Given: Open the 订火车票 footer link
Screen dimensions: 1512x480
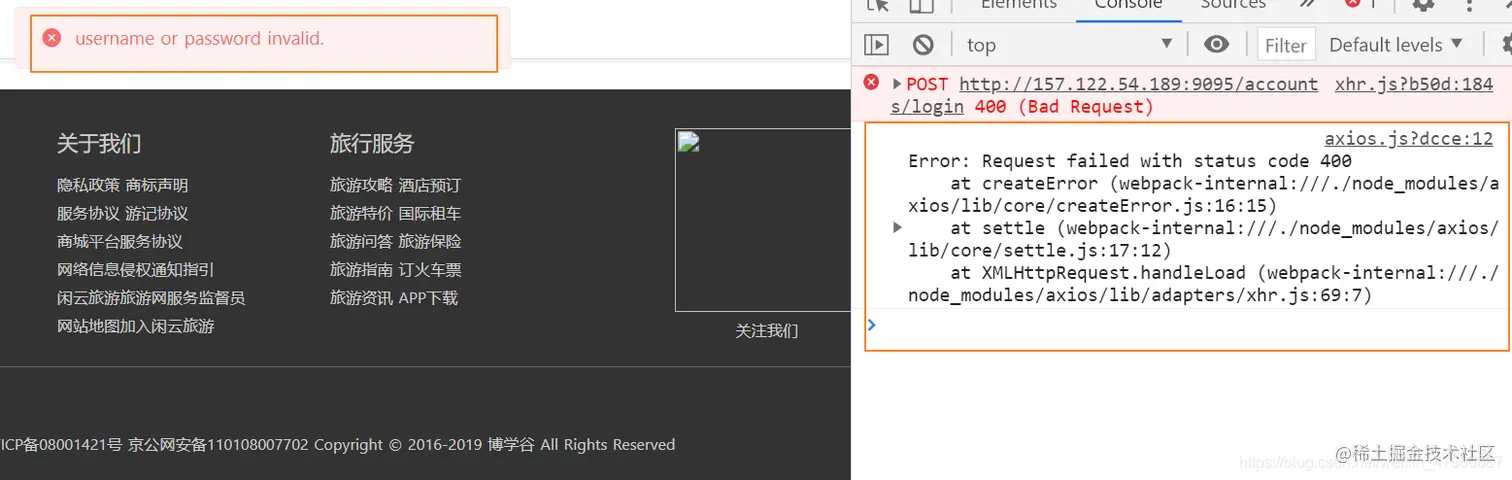Looking at the screenshot, I should click(x=430, y=269).
